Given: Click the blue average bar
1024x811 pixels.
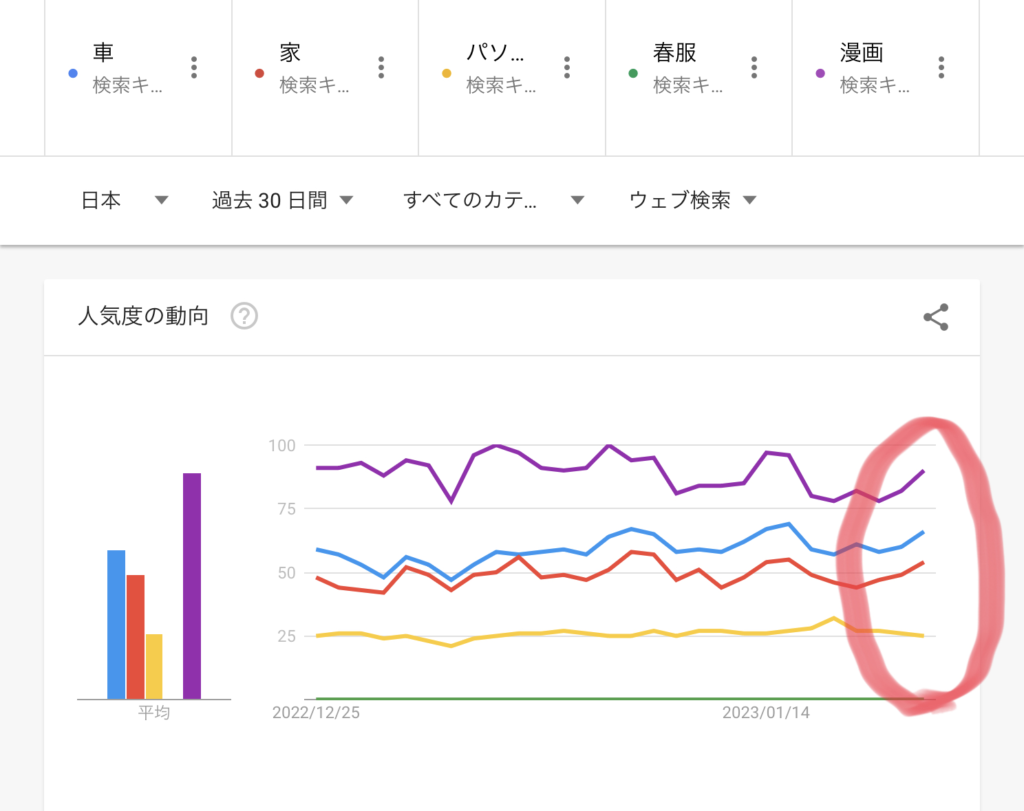Looking at the screenshot, I should point(116,624).
